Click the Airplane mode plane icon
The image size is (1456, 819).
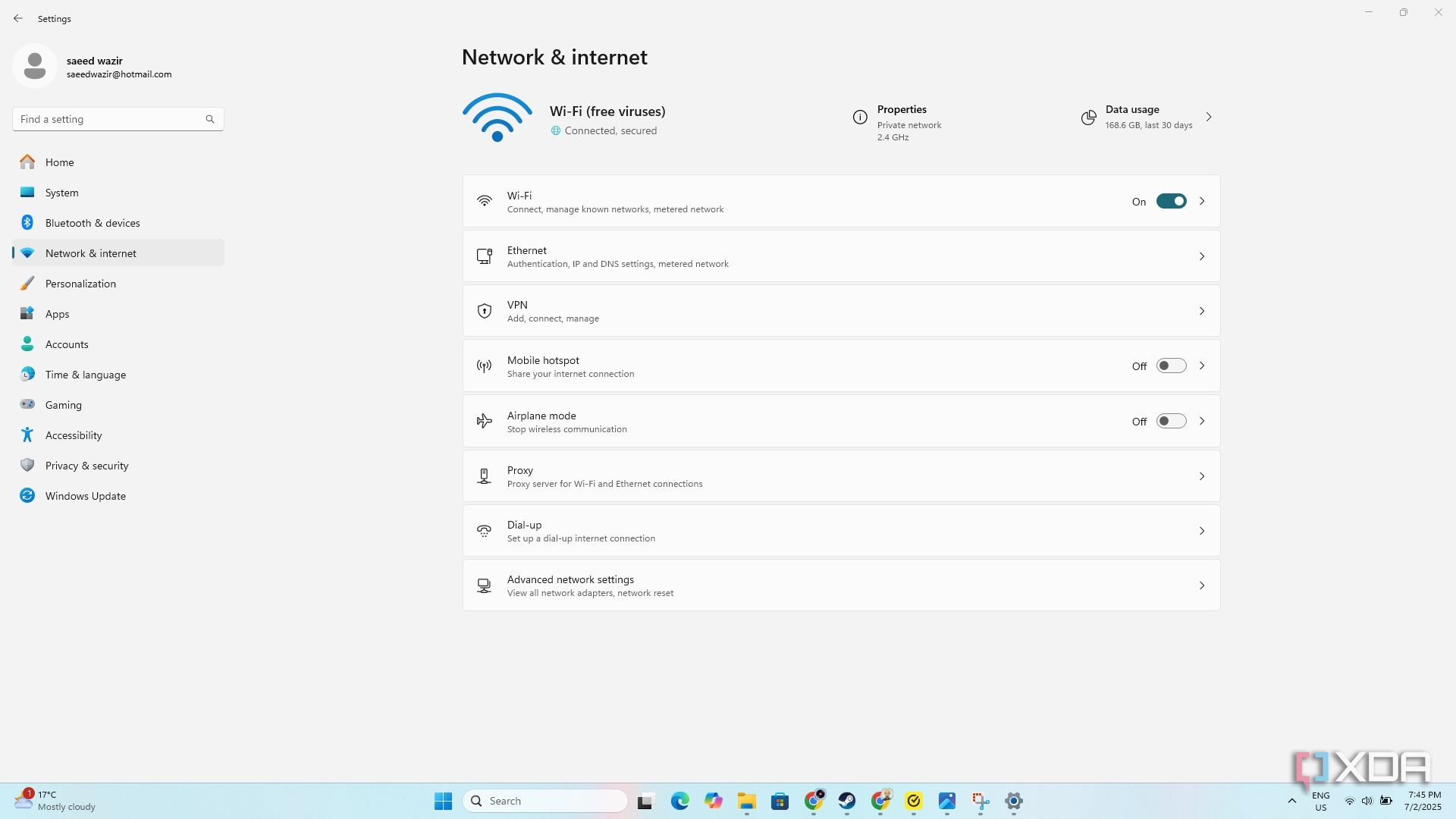click(485, 421)
